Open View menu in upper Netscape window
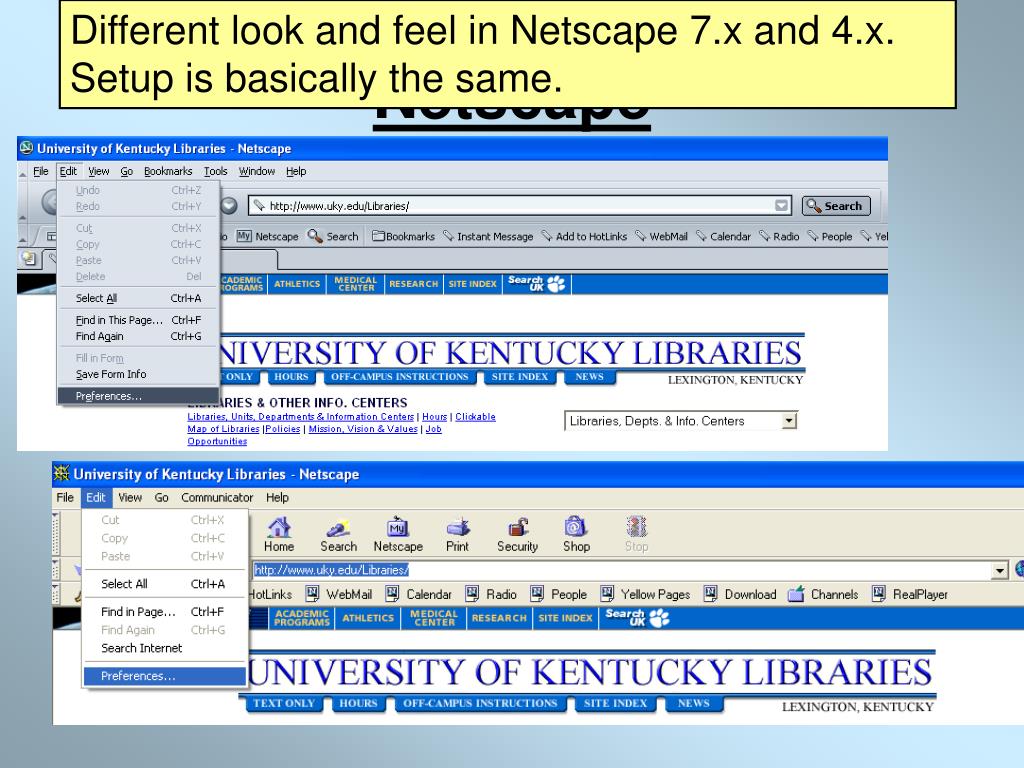 pyautogui.click(x=99, y=171)
